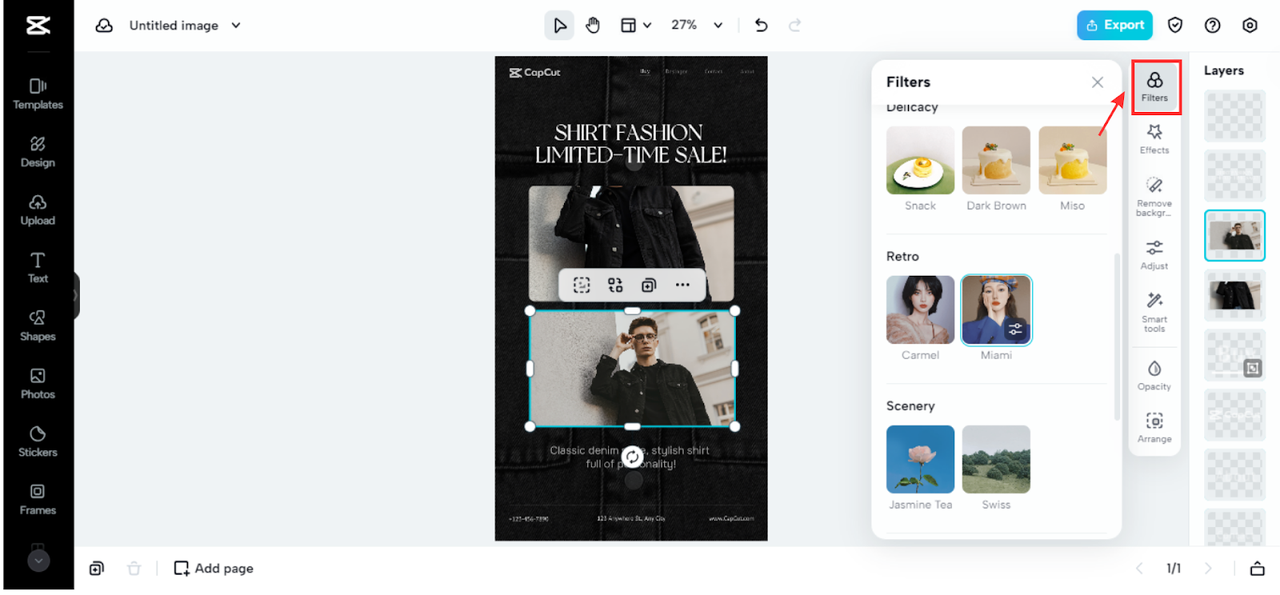Open more options on floating toolbar

[682, 285]
